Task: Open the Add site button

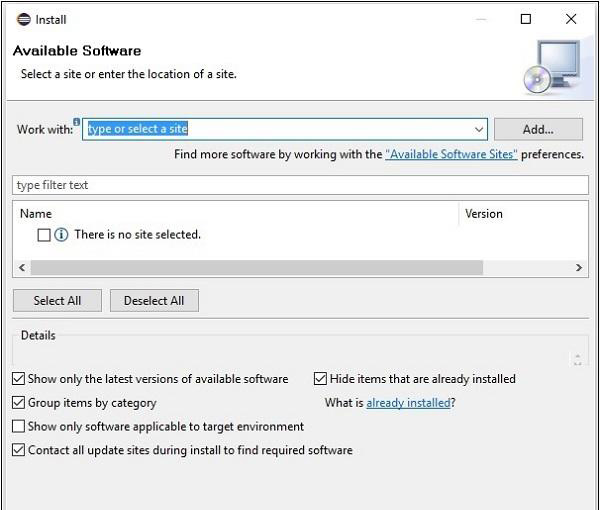Action: [x=538, y=129]
